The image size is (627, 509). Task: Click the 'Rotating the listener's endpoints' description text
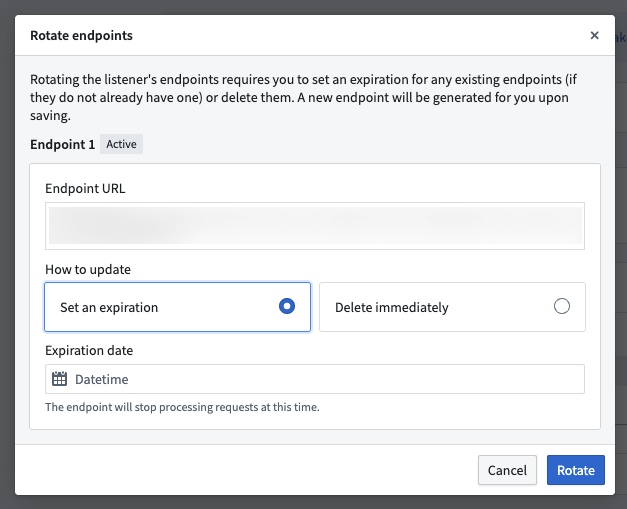click(x=304, y=98)
